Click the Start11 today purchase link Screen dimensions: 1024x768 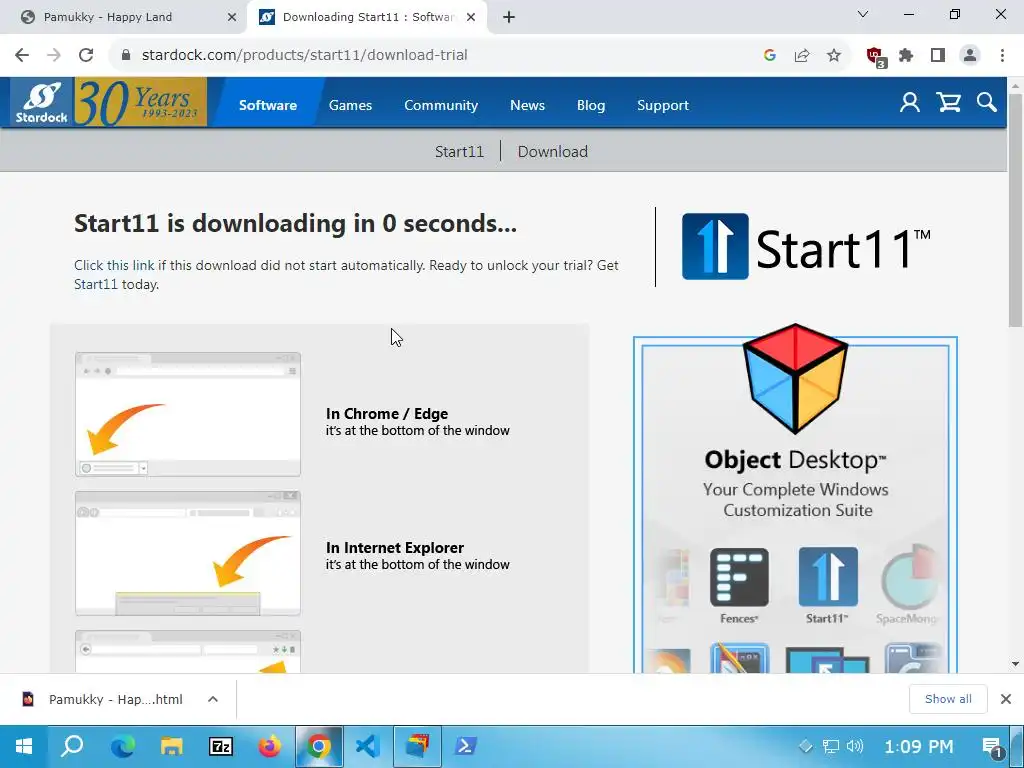pos(96,284)
